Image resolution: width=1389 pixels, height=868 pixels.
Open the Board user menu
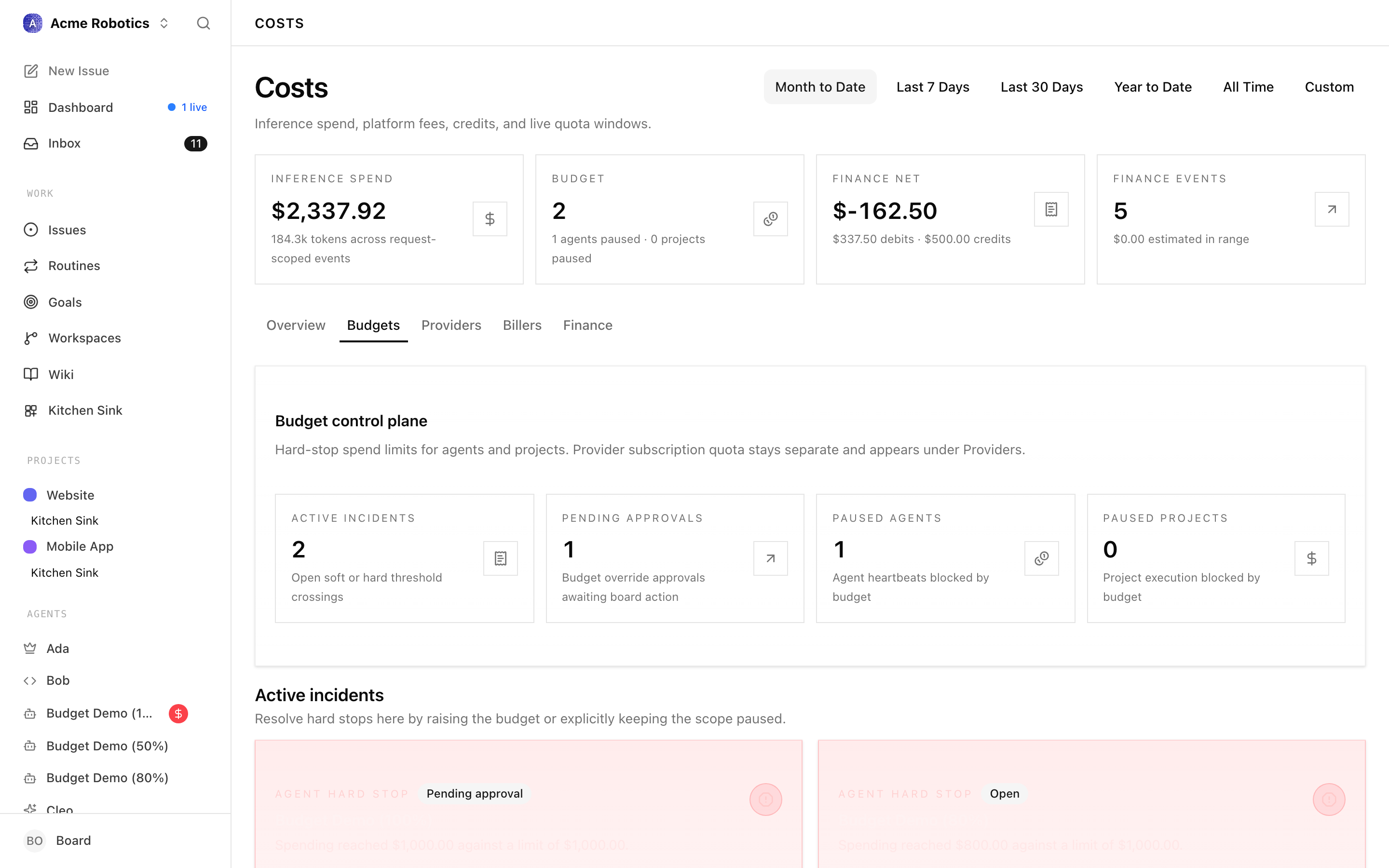click(115, 841)
